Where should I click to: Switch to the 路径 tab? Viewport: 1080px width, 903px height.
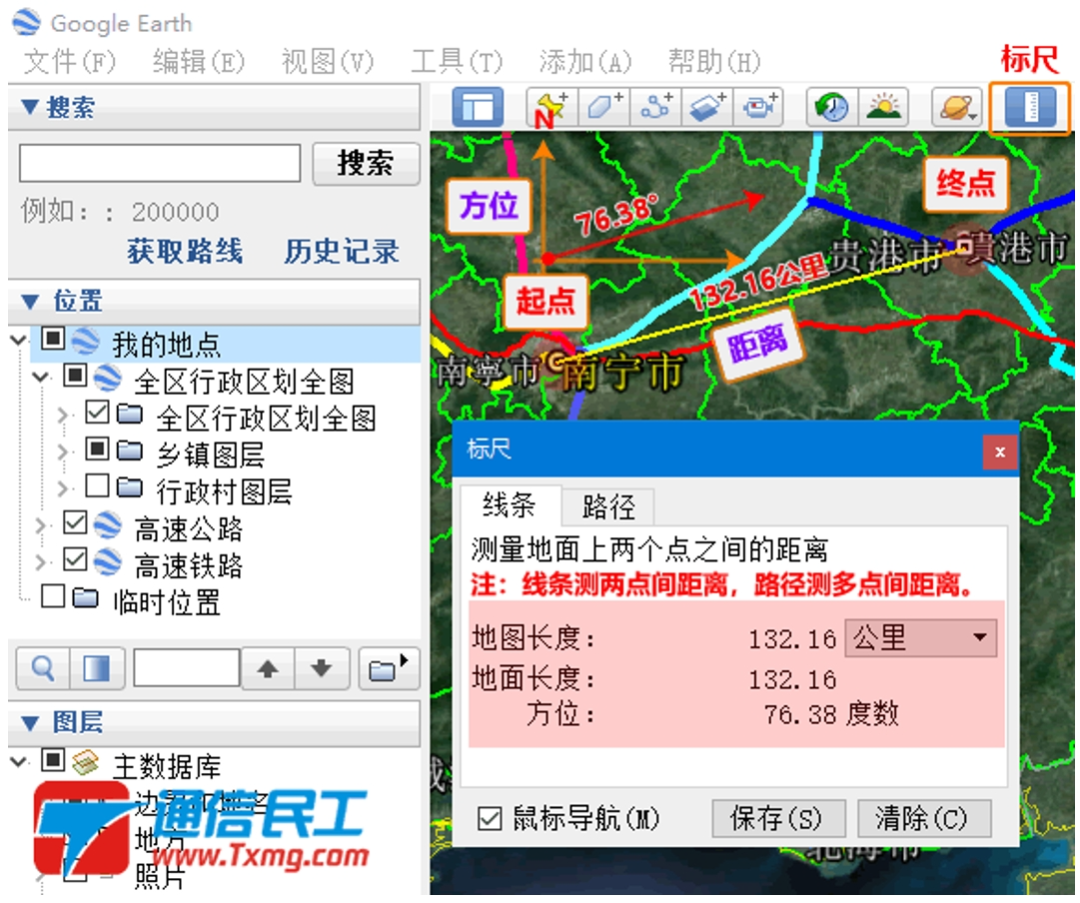pyautogui.click(x=608, y=507)
